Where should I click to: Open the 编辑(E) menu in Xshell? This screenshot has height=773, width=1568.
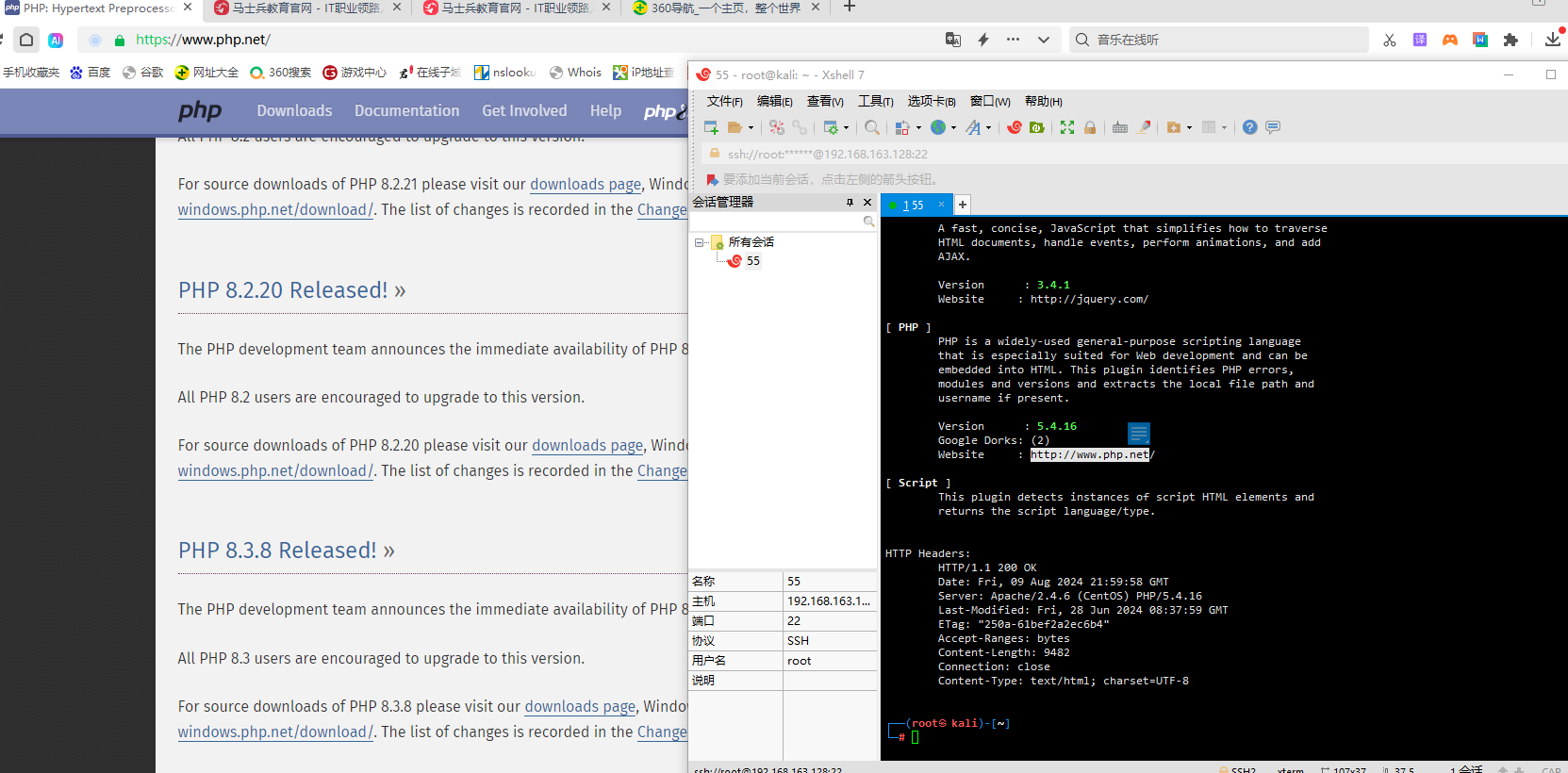pos(775,102)
